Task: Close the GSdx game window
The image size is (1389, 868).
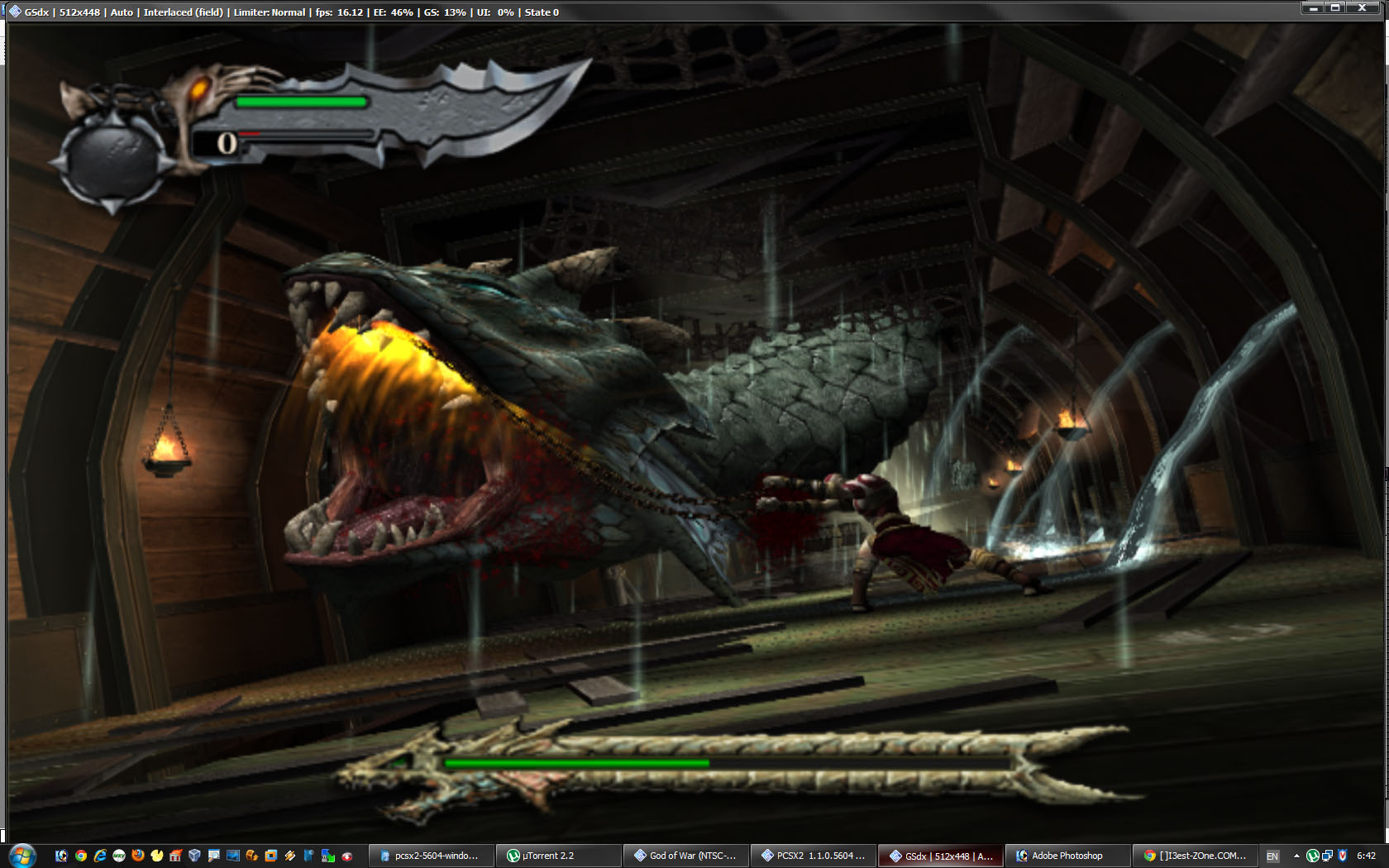Action: pos(1363,7)
